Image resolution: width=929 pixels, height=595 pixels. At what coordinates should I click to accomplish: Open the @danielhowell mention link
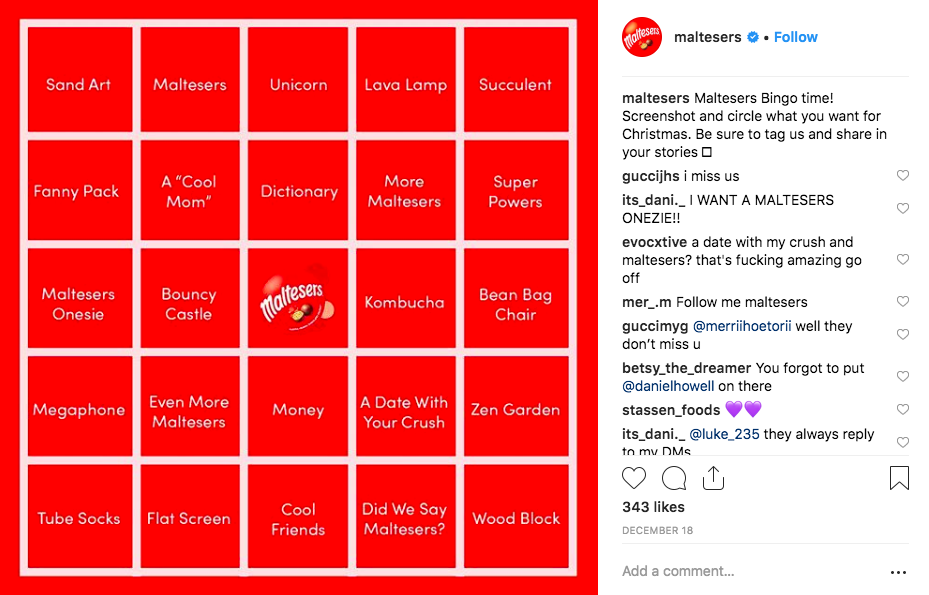(x=667, y=386)
